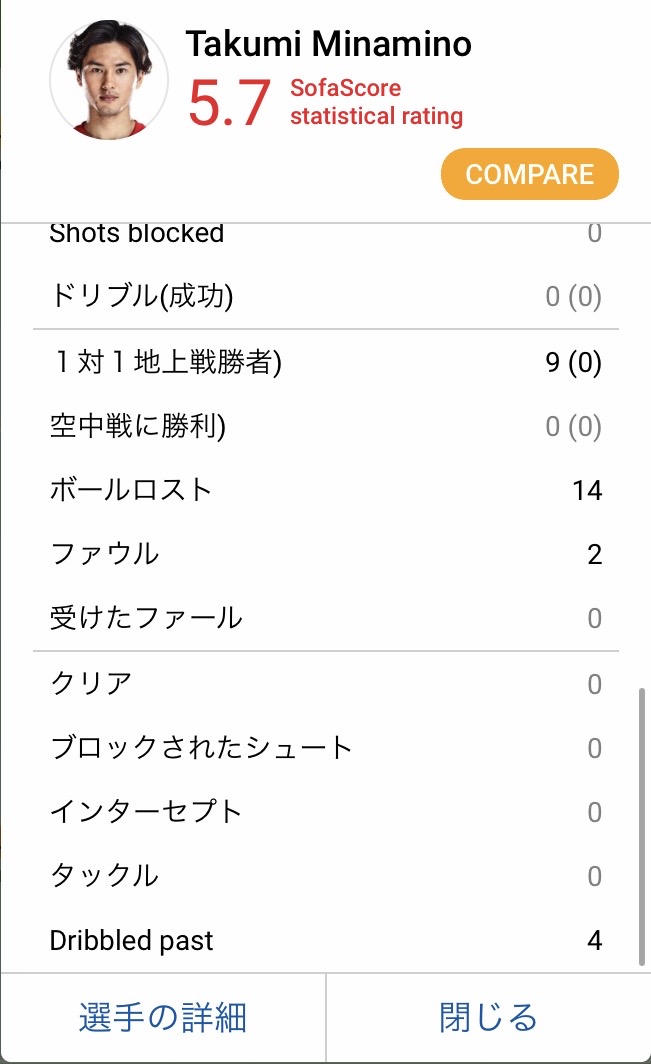Image resolution: width=651 pixels, height=1064 pixels.
Task: Select the Dribbled past stat row
Action: pyautogui.click(x=325, y=941)
